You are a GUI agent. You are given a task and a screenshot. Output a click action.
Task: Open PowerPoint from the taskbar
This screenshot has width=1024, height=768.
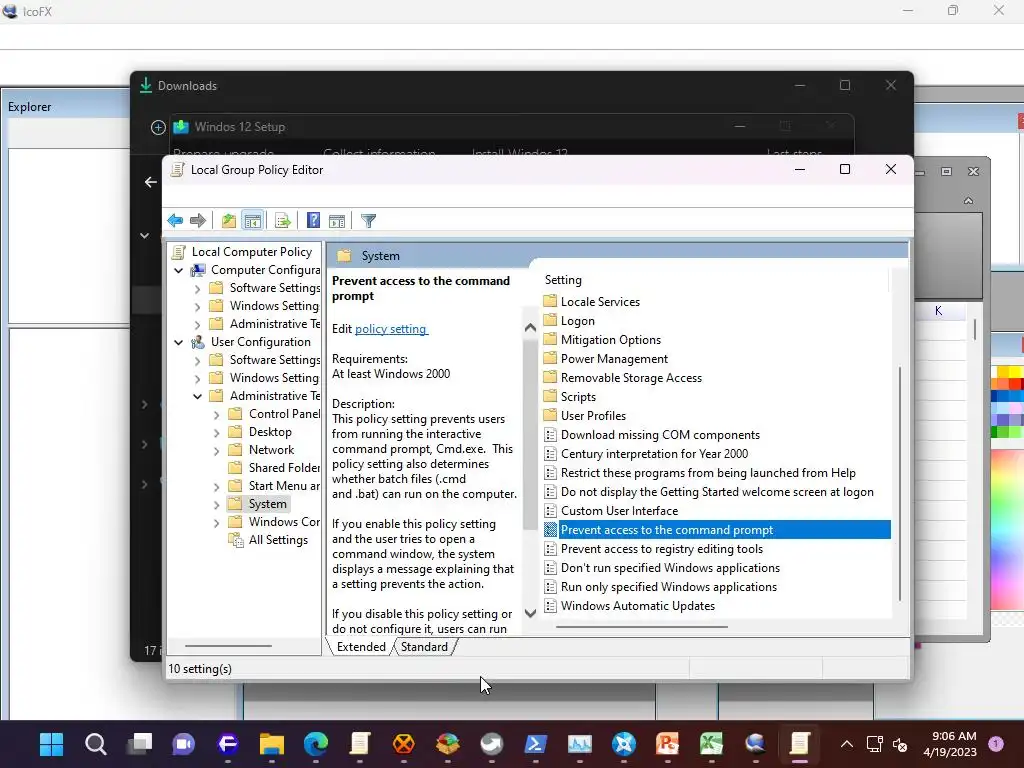click(x=667, y=744)
